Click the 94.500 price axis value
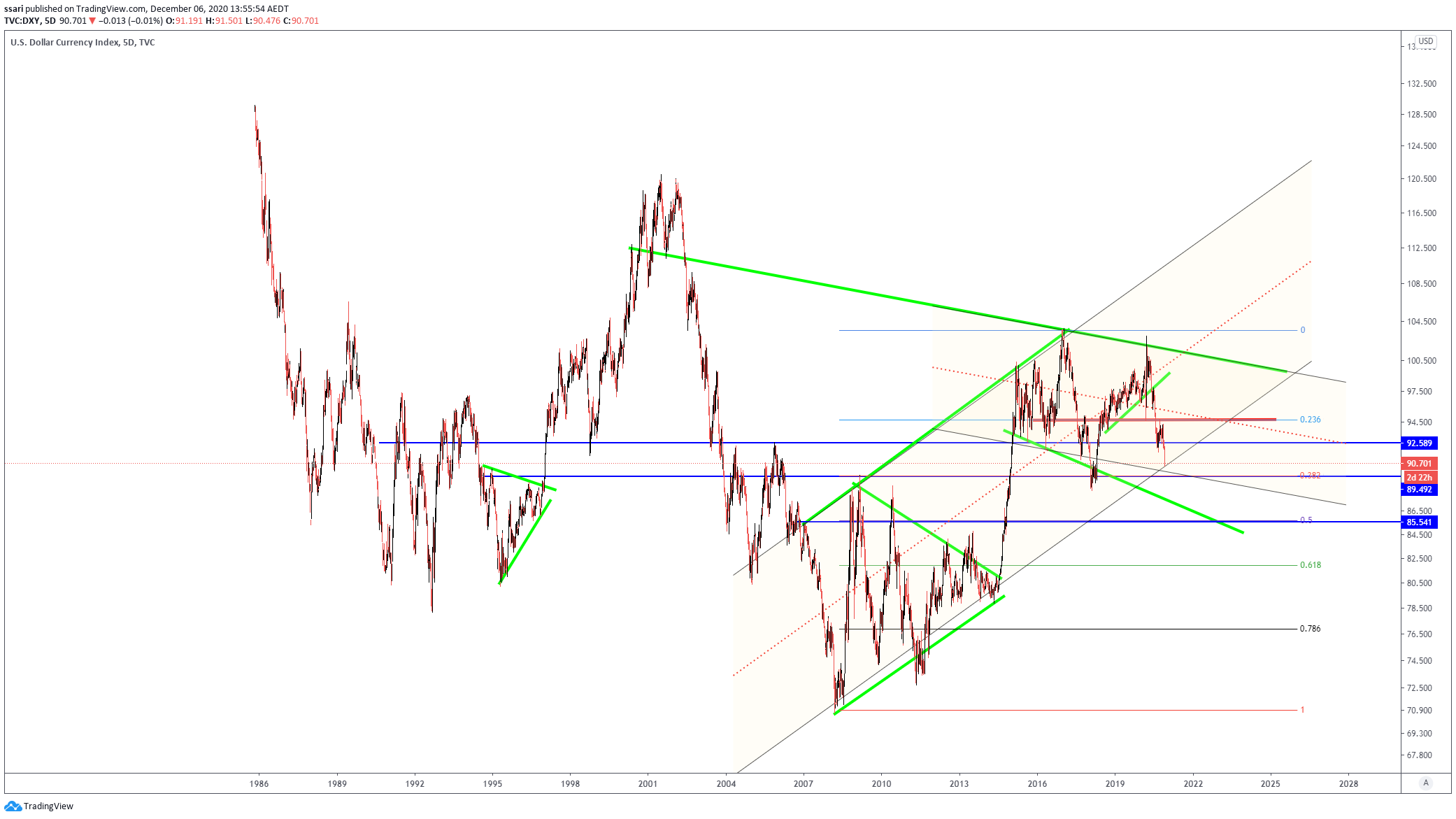The image size is (1456, 819). point(1420,422)
